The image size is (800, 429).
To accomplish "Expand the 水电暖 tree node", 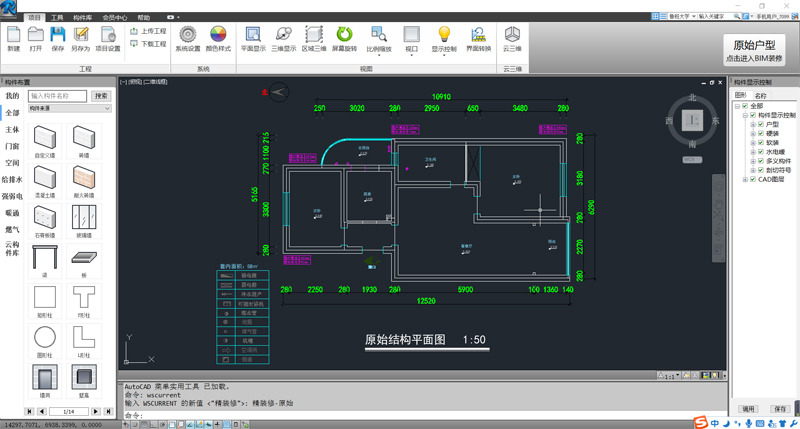I will coord(753,152).
